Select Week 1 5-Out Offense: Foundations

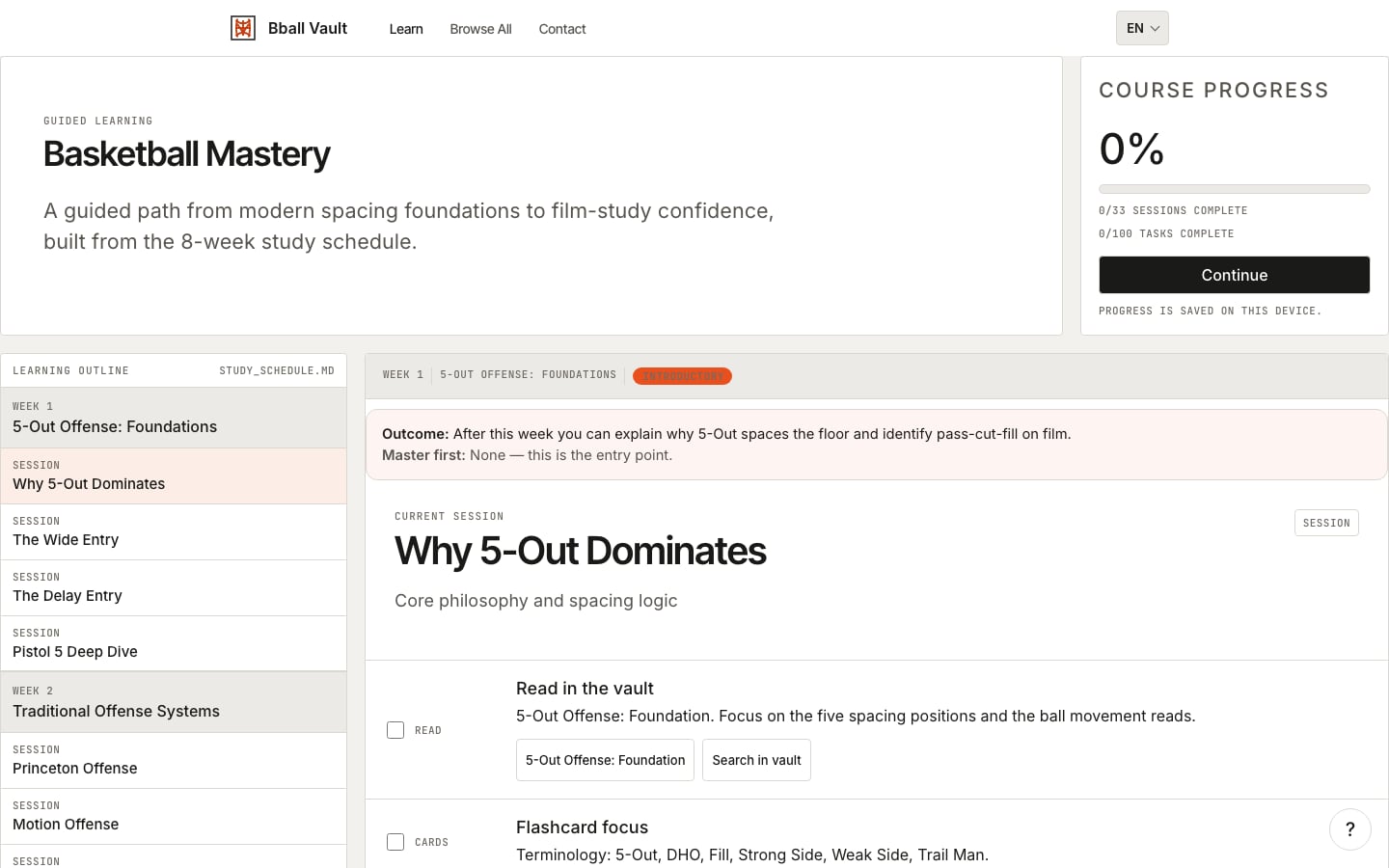pos(174,418)
